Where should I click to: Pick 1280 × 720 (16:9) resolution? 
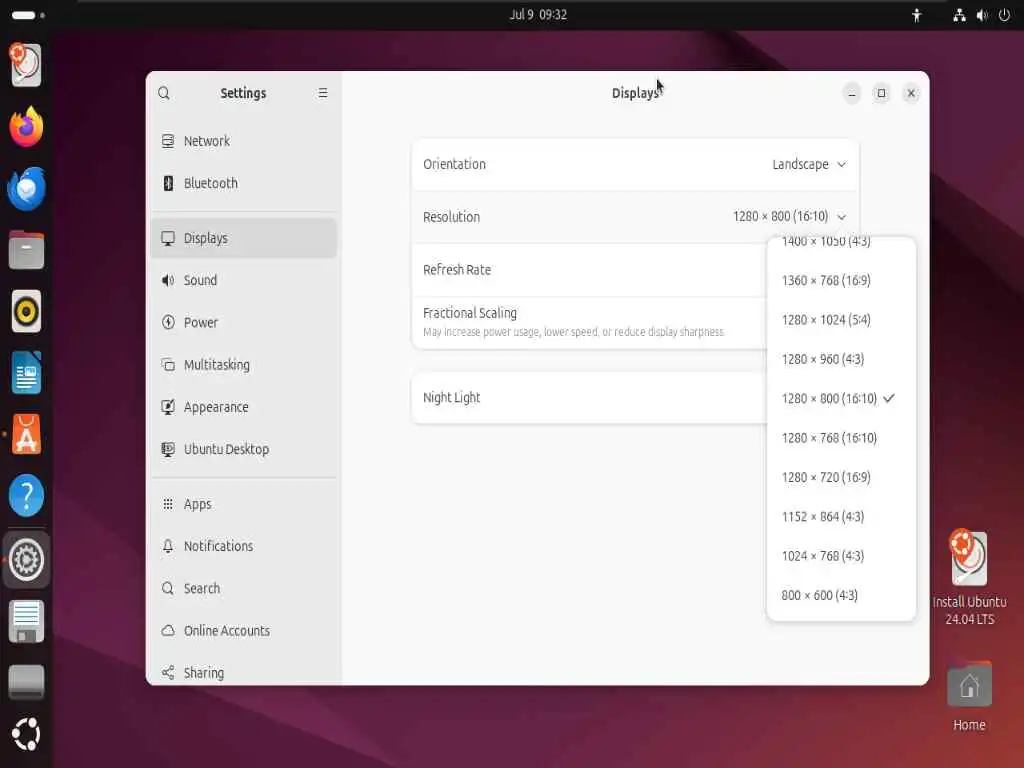[841, 477]
